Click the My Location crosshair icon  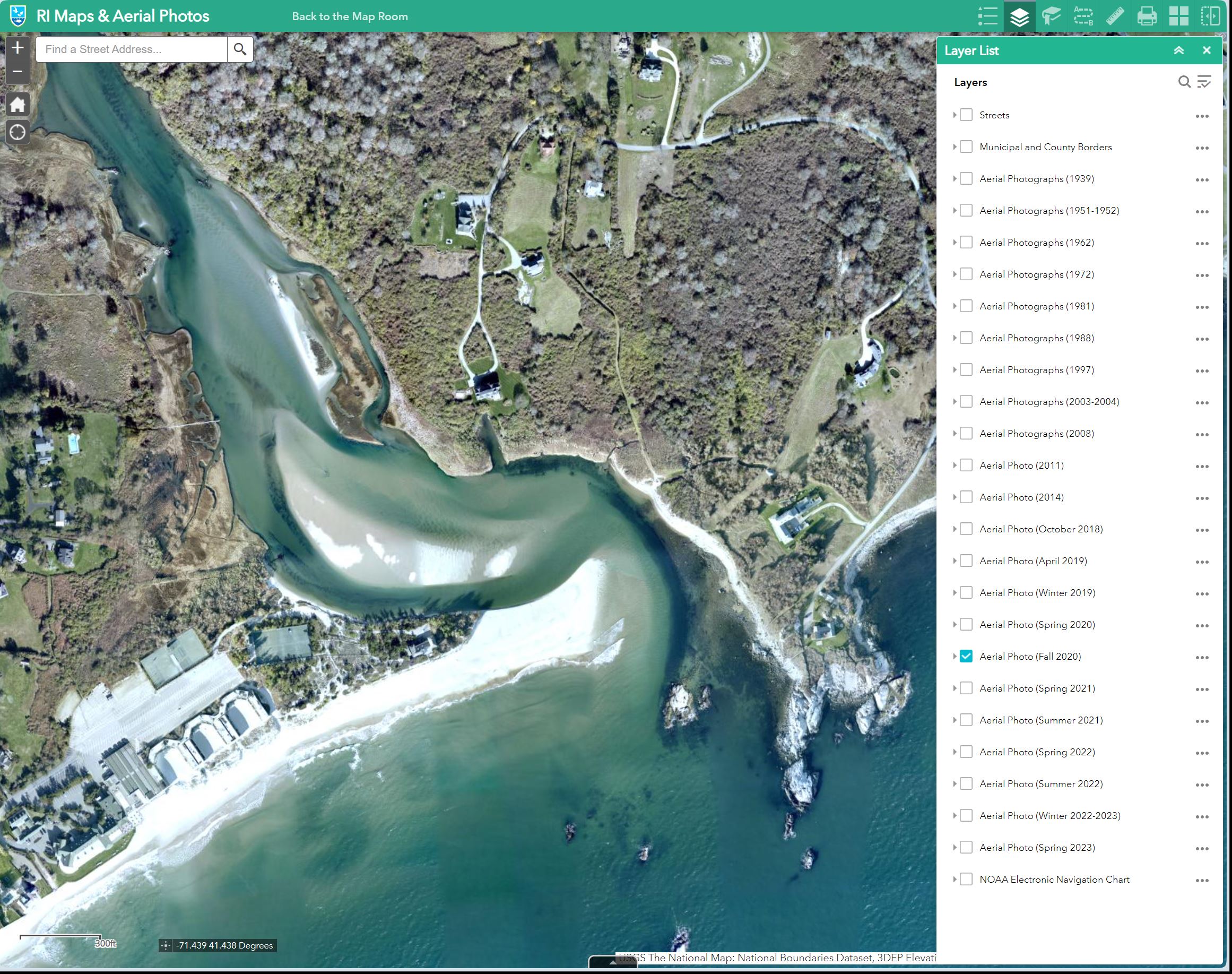pos(17,132)
